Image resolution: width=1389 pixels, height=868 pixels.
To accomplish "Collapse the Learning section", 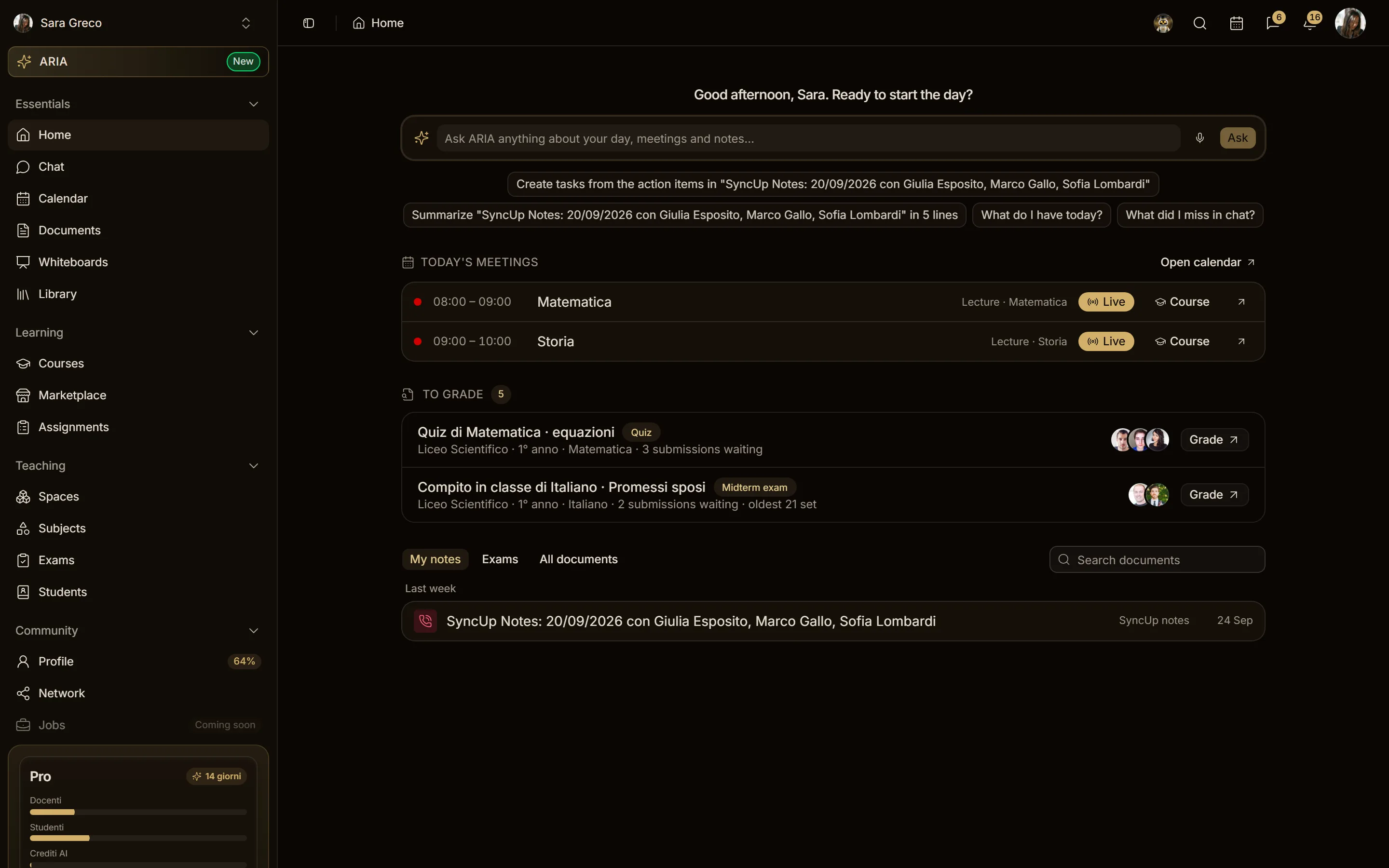I will point(254,333).
